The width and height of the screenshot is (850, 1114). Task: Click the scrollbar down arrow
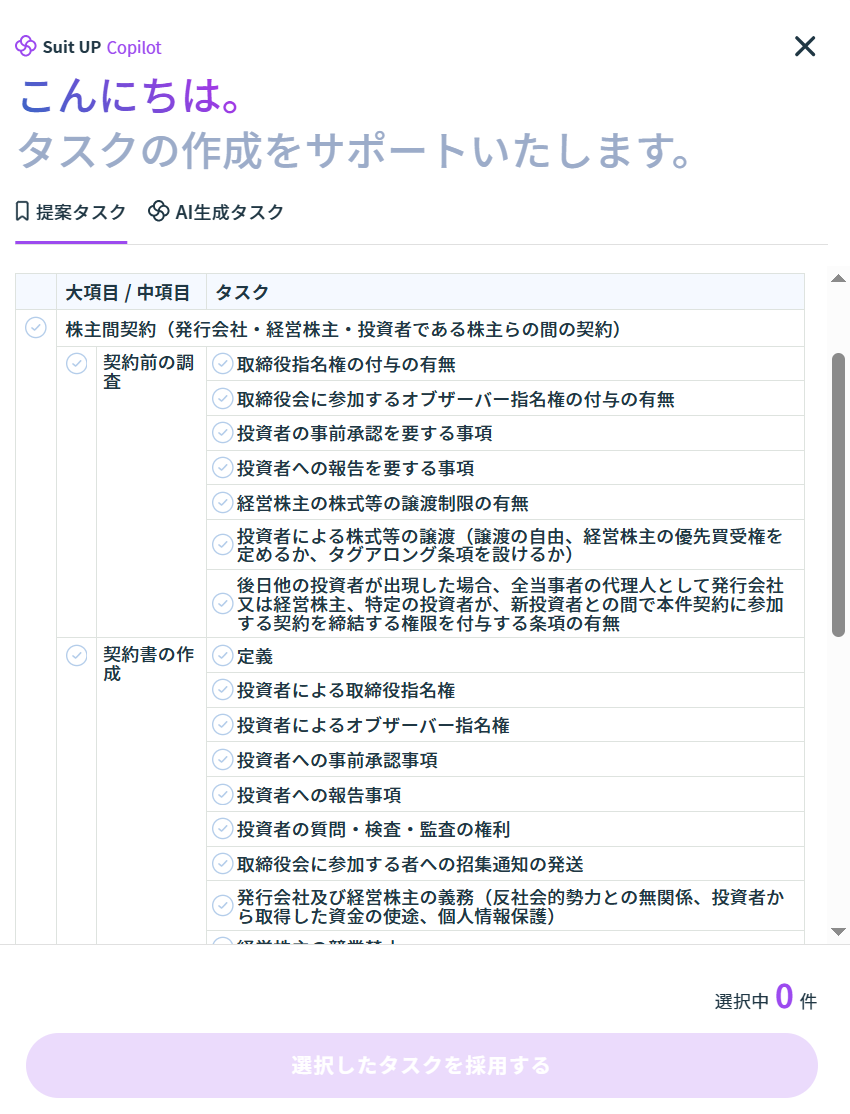coord(839,932)
